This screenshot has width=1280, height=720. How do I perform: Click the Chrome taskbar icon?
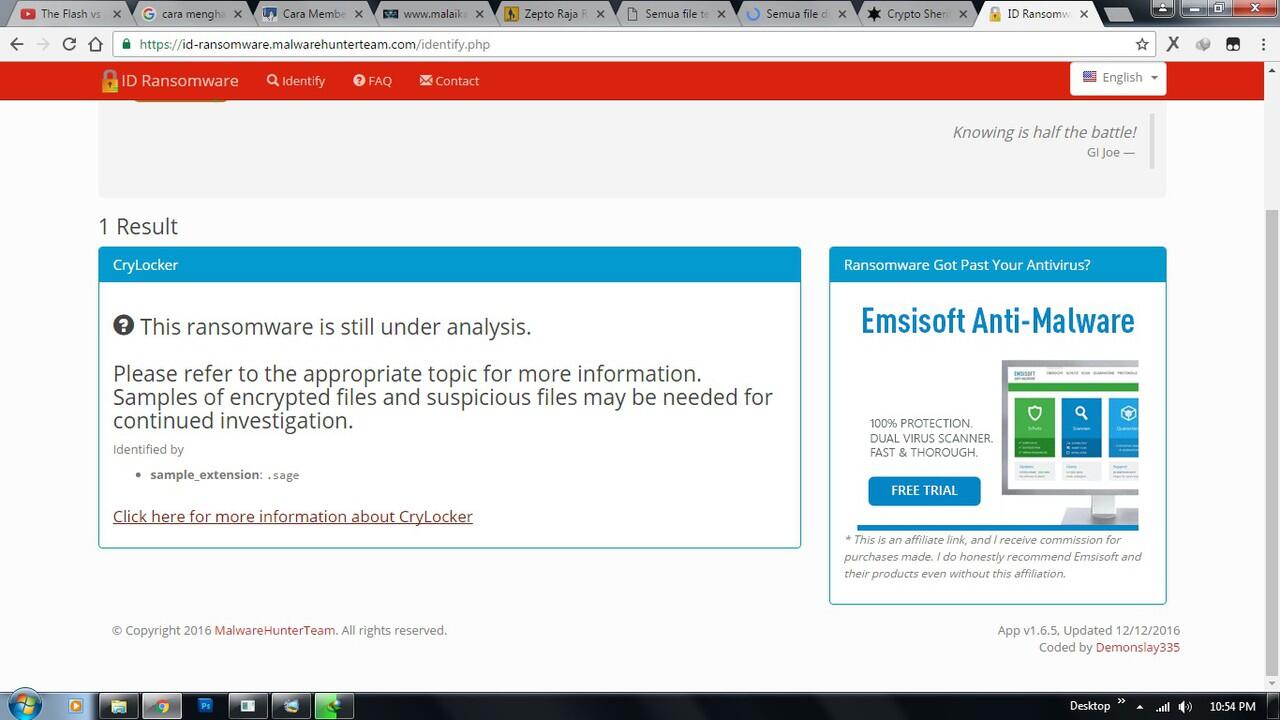click(x=161, y=706)
